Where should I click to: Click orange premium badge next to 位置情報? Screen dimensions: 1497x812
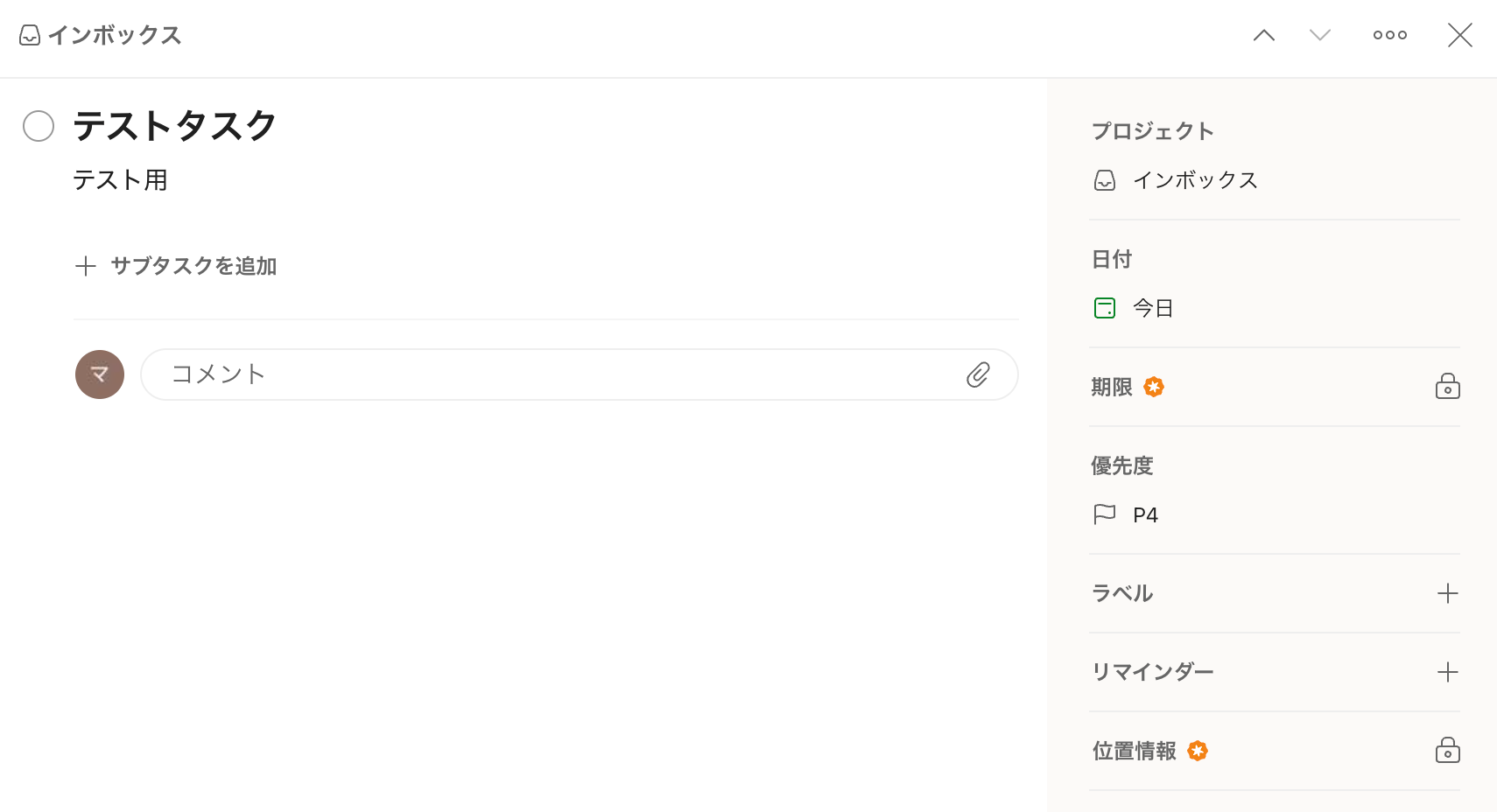tap(1198, 751)
